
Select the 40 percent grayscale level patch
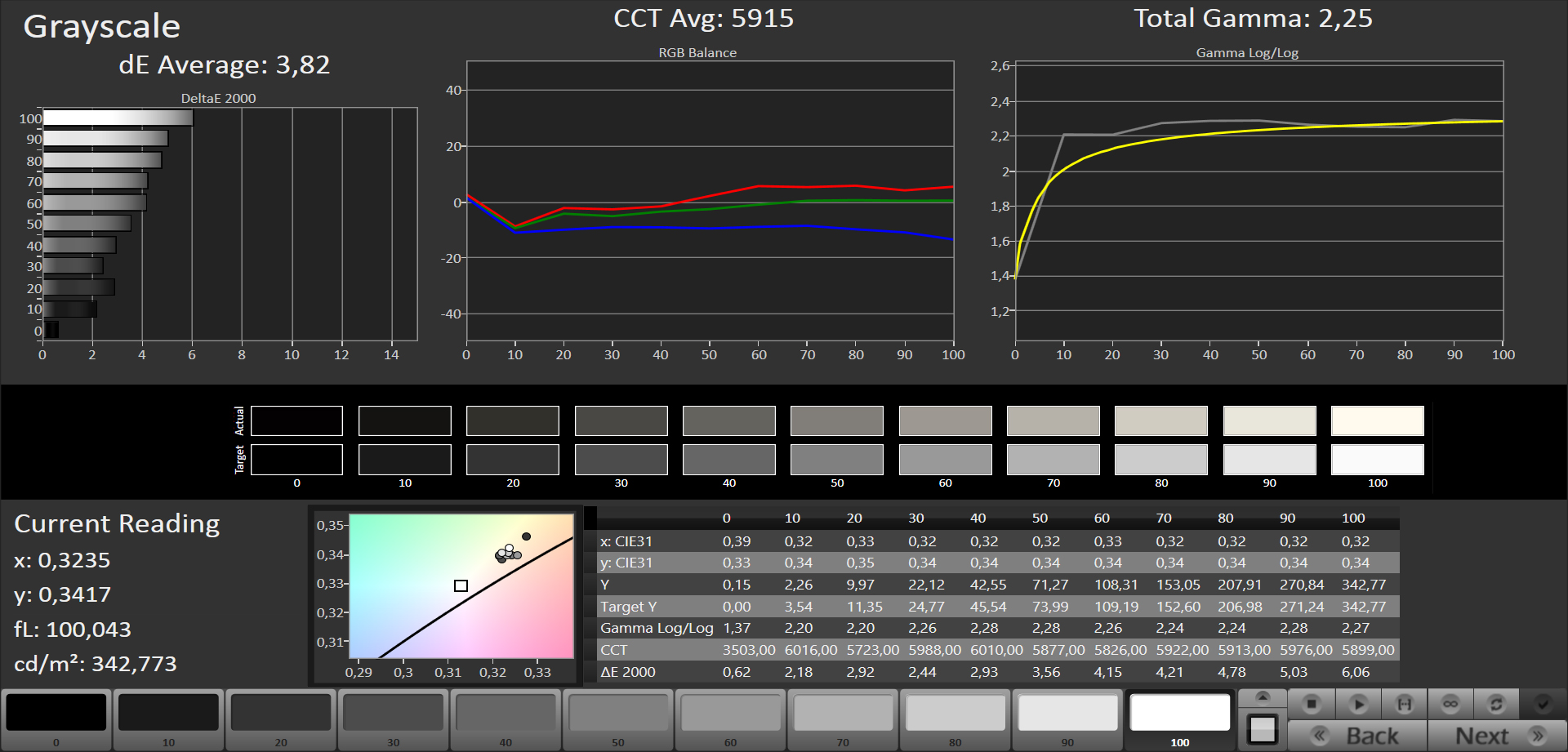506,719
